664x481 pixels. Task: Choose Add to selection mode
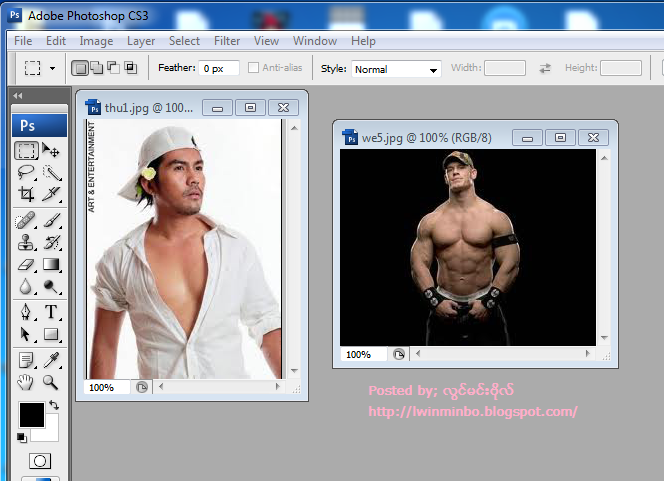pyautogui.click(x=97, y=68)
